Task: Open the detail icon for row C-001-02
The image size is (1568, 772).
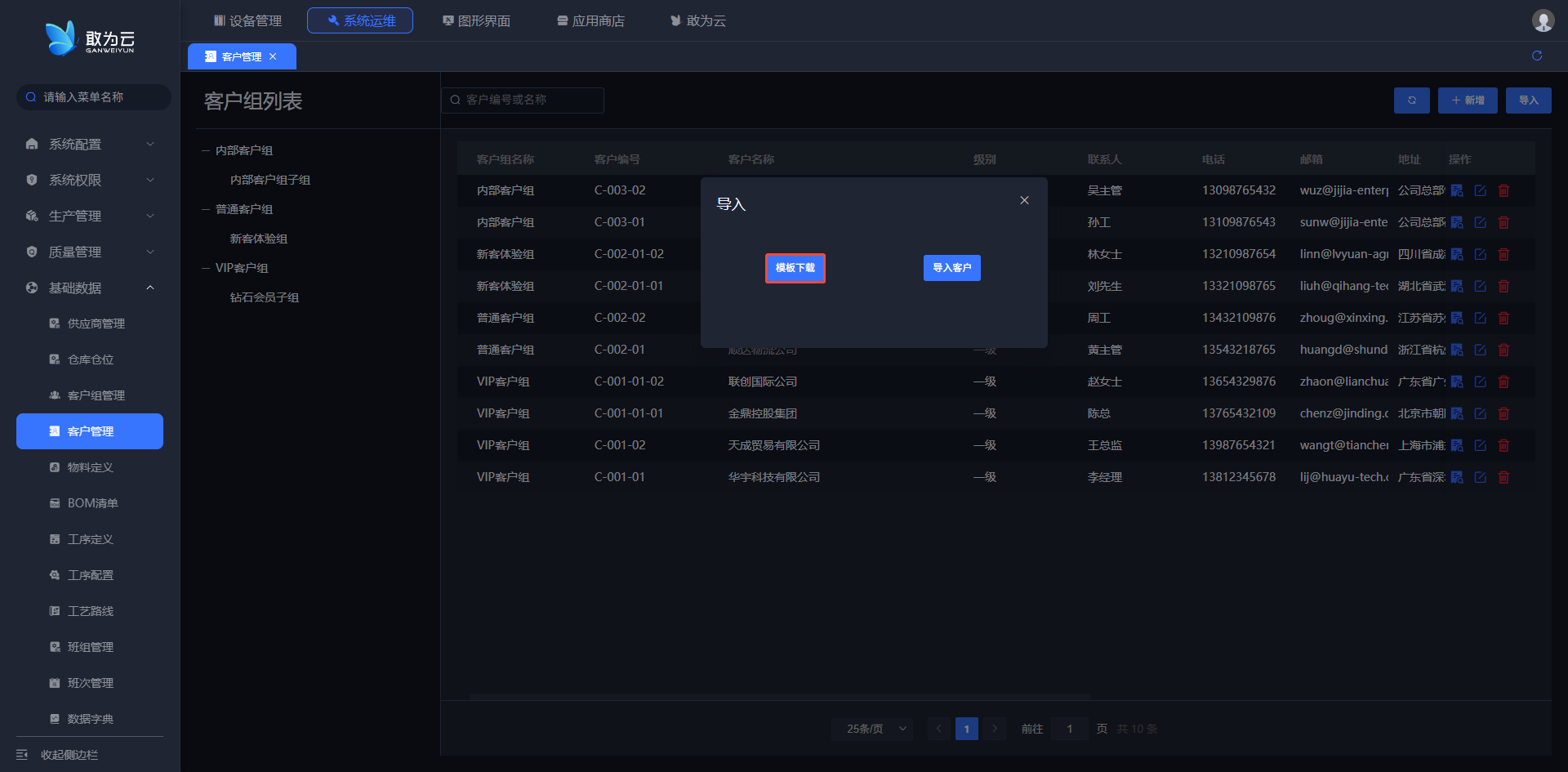Action: pyautogui.click(x=1457, y=445)
